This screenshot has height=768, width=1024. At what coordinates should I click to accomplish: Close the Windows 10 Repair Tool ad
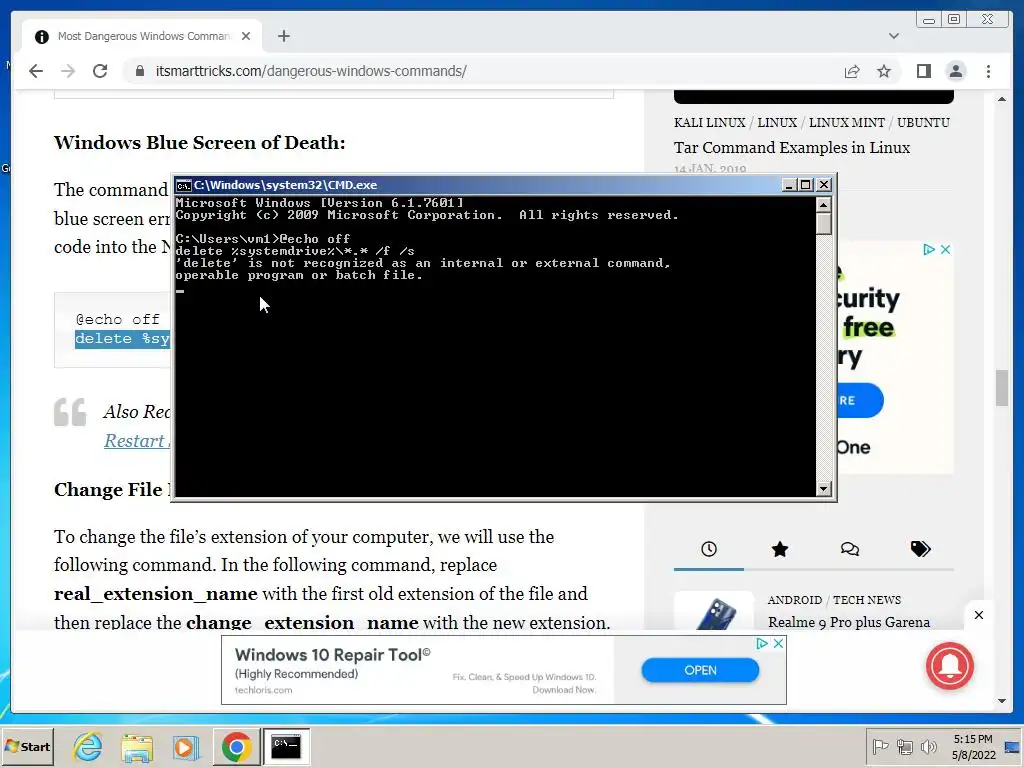(778, 644)
